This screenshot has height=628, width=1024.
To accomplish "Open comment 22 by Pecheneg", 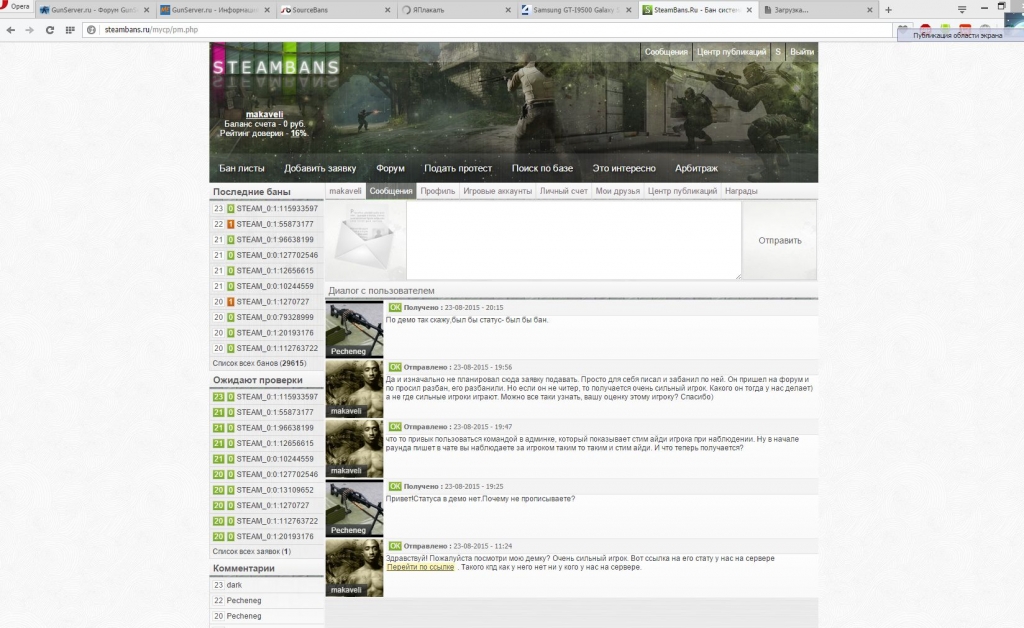I will click(244, 601).
